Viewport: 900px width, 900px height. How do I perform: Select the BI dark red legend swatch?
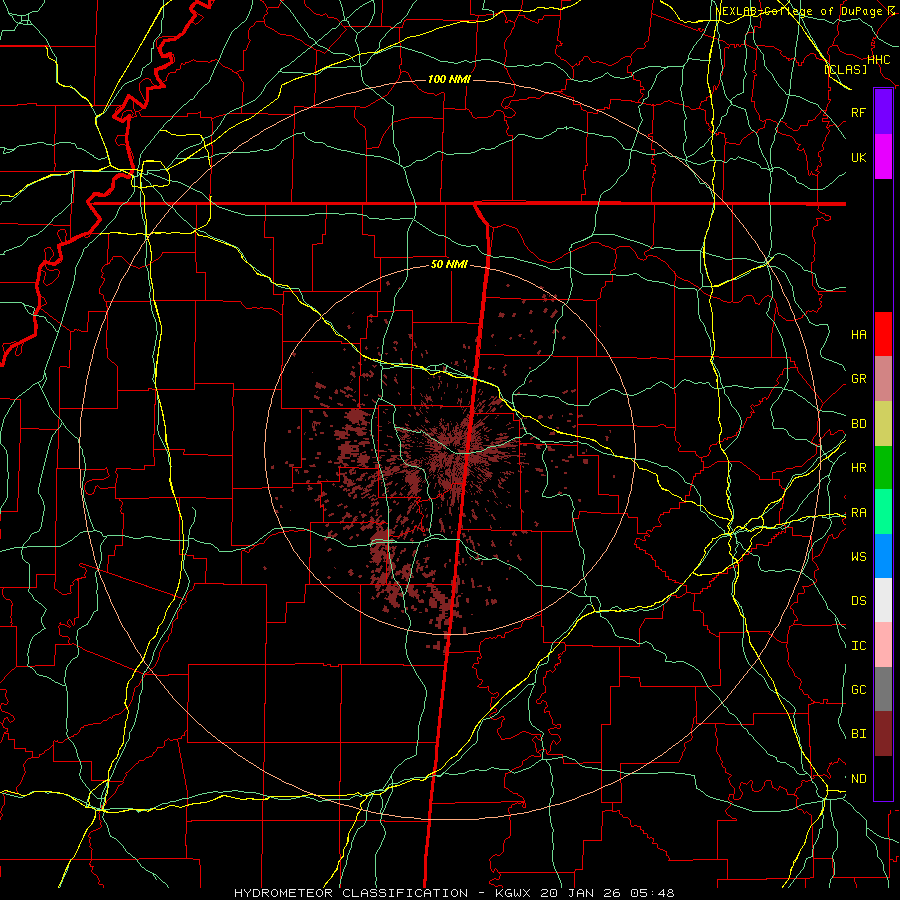[883, 734]
